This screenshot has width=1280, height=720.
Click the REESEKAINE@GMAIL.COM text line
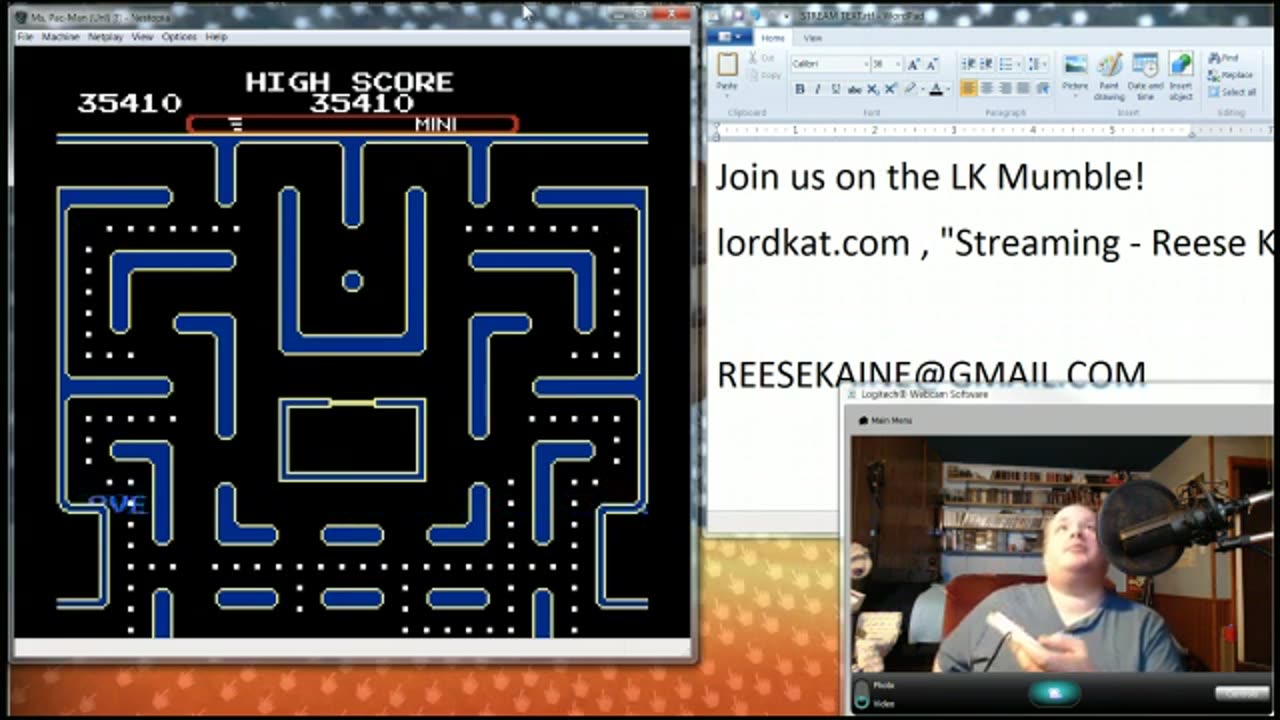[x=931, y=374]
